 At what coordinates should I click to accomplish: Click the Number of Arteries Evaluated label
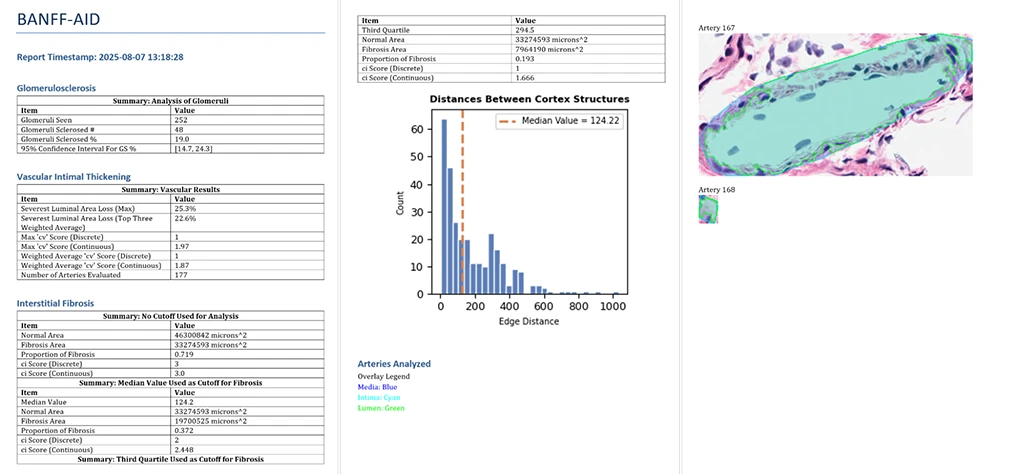click(x=71, y=275)
